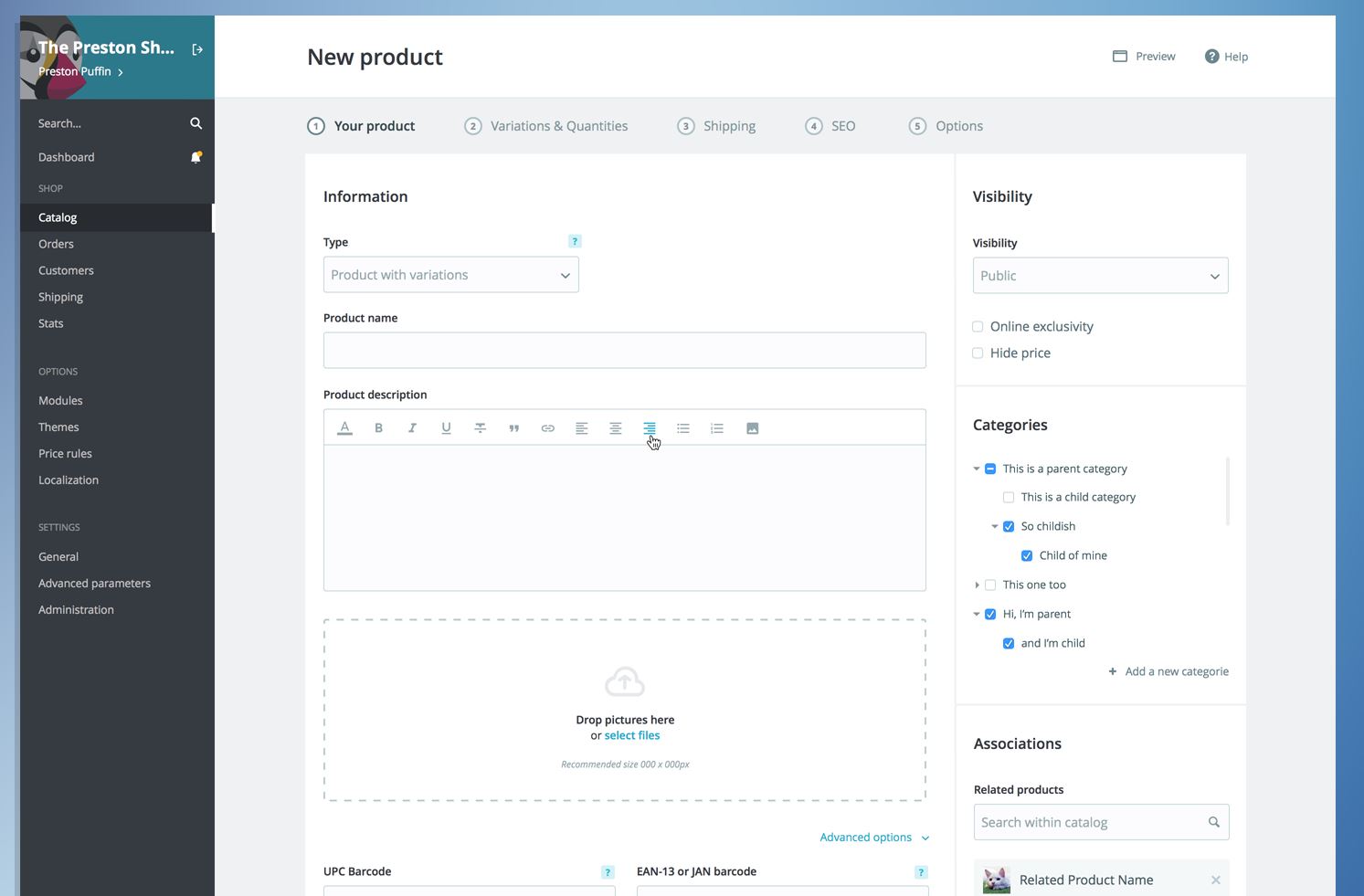The width and height of the screenshot is (1364, 896).
Task: Center-align the description text
Action: (x=615, y=428)
